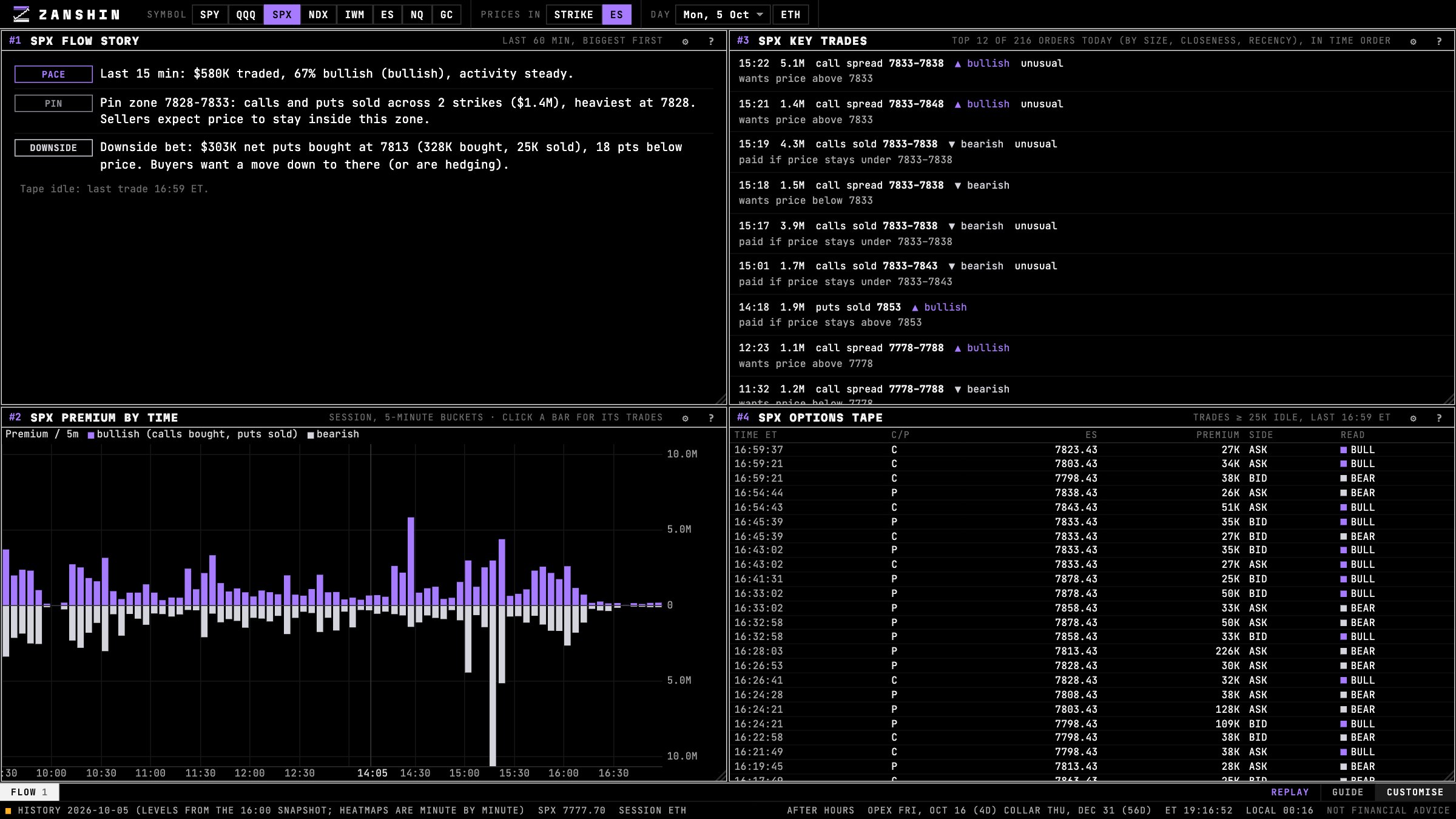Click the DOWNSIDE tag in Flow Story
Viewport: 1456px width, 819px height.
click(x=53, y=147)
